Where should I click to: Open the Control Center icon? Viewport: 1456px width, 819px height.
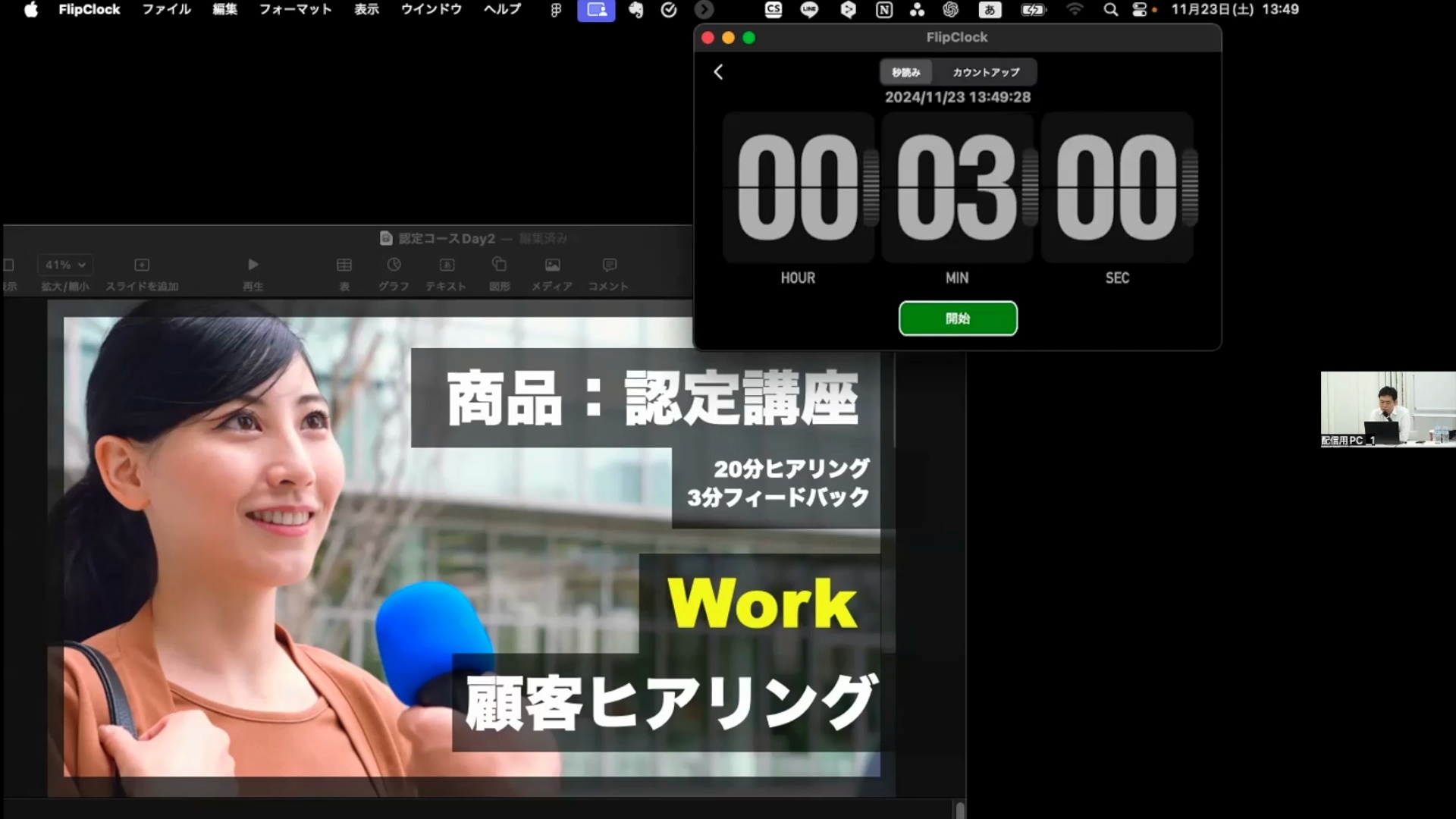coord(1140,10)
